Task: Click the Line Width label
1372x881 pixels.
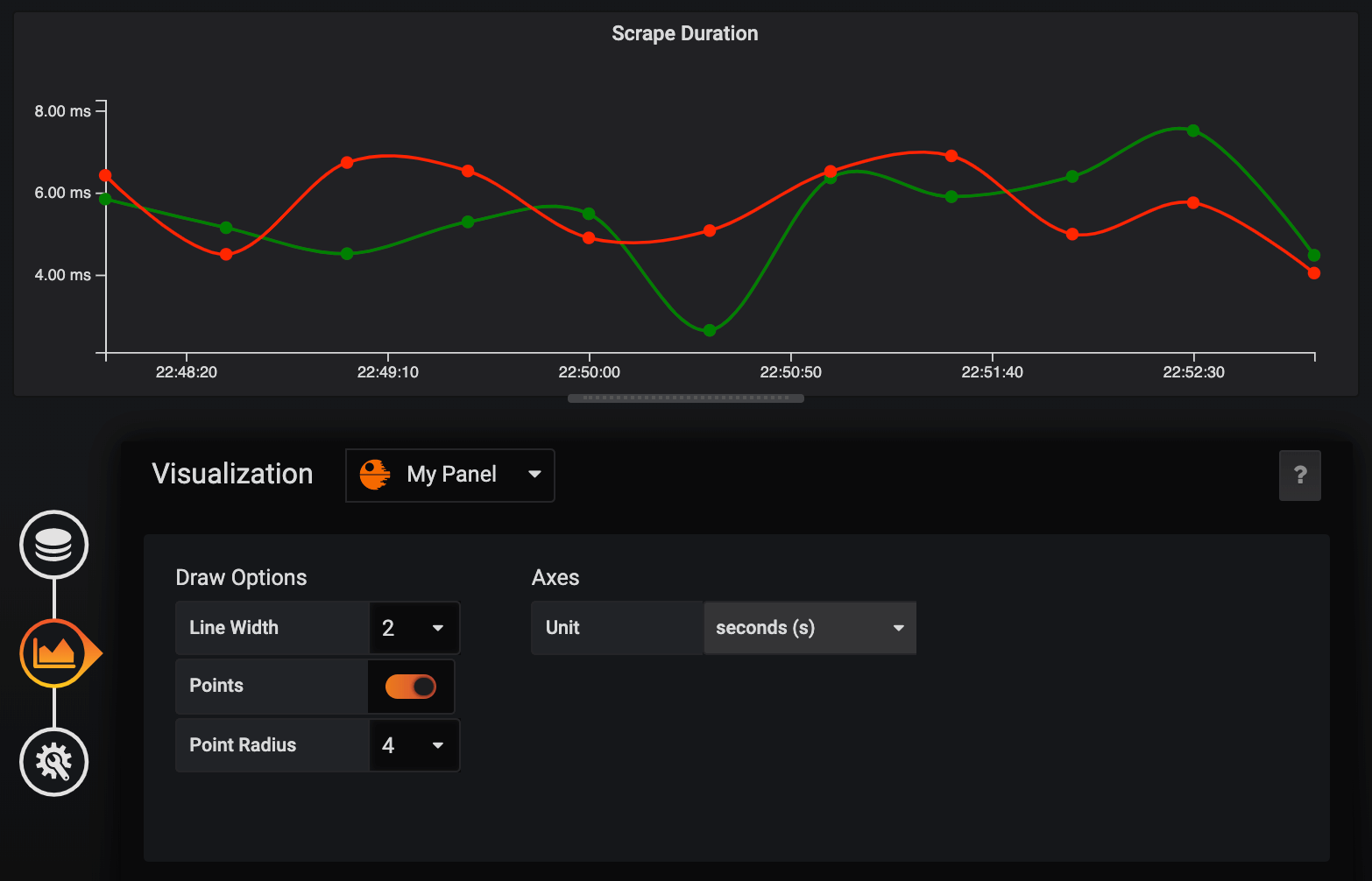Action: [x=234, y=628]
